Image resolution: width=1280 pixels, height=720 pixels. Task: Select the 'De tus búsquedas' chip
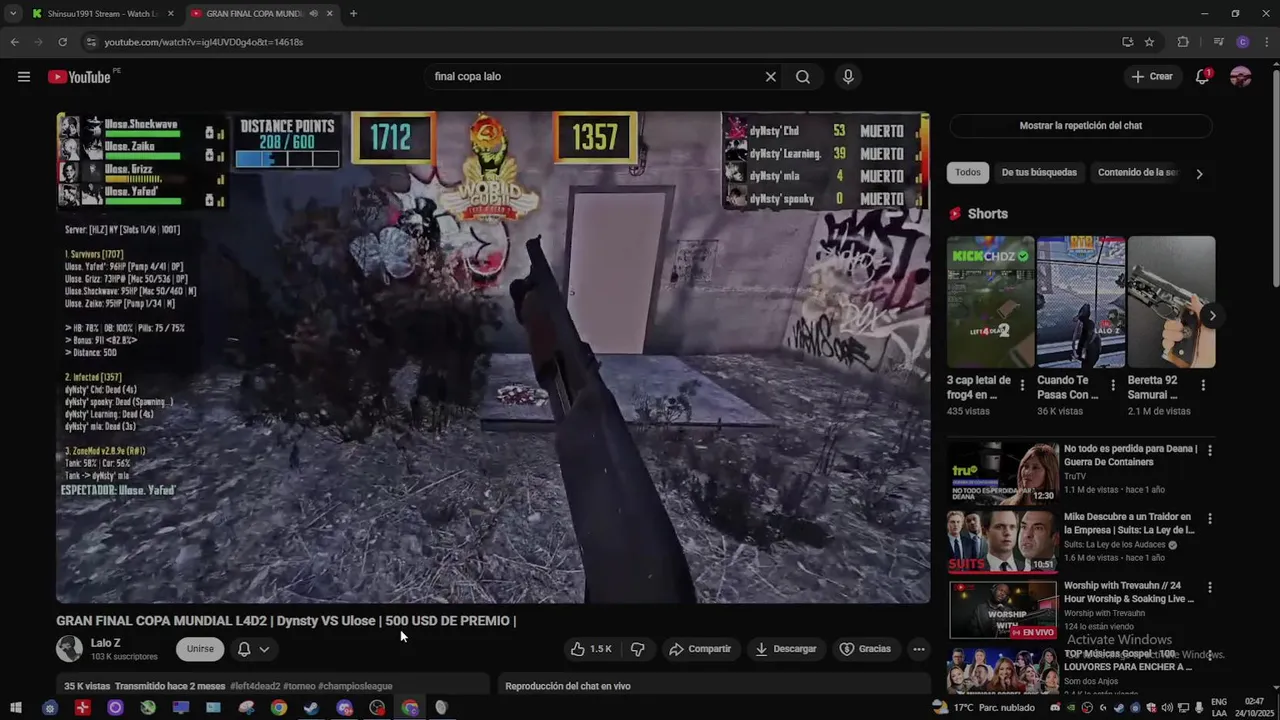click(x=1039, y=173)
